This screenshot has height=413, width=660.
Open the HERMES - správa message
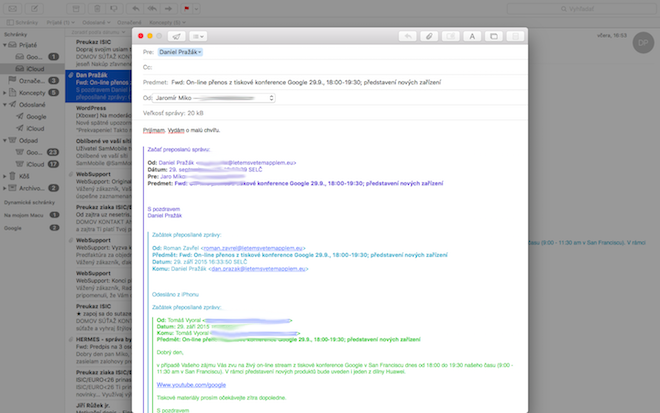point(98,350)
